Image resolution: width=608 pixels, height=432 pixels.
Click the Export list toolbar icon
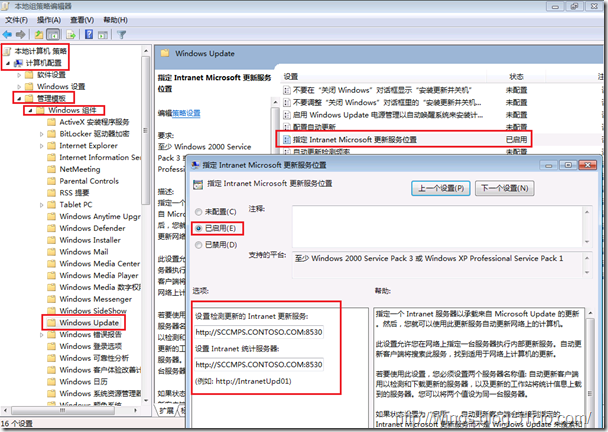point(71,35)
